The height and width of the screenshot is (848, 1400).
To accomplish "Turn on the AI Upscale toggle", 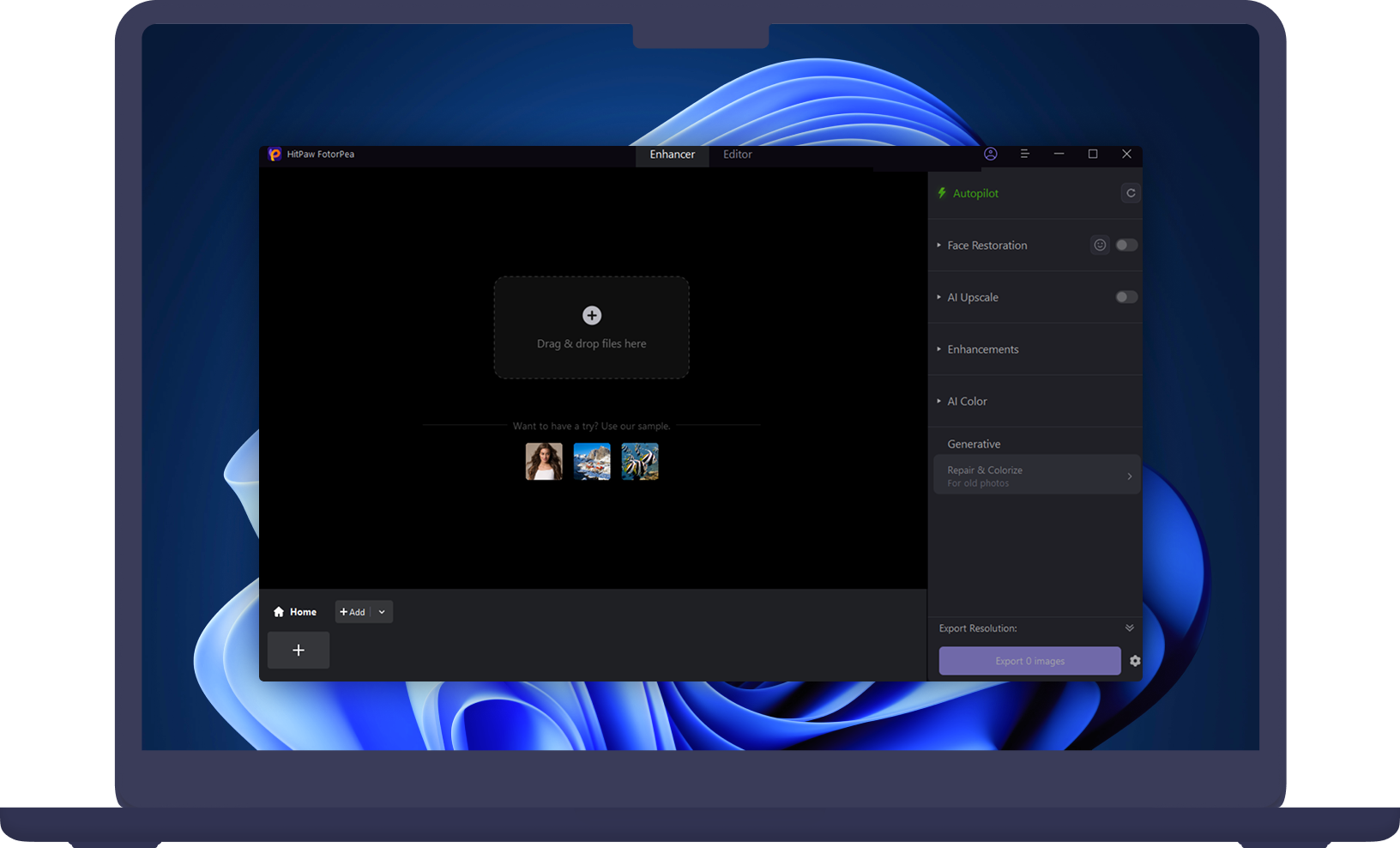I will [x=1125, y=297].
